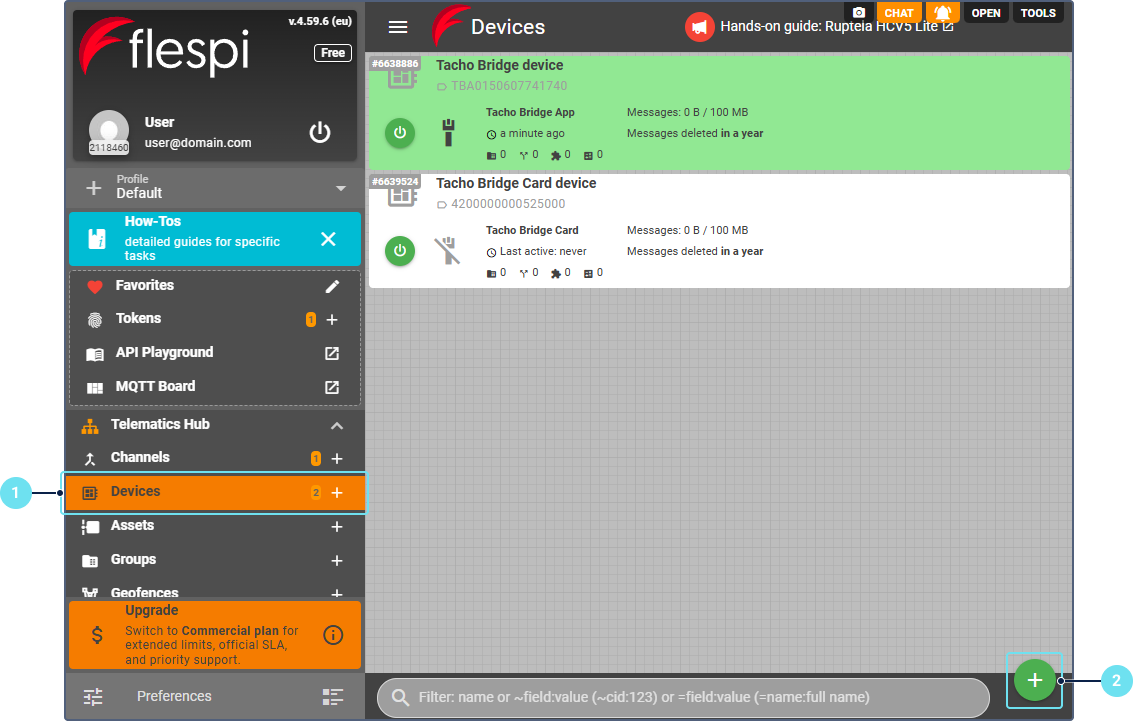Add a new group with plus icon
This screenshot has width=1133, height=721.
pyautogui.click(x=337, y=561)
